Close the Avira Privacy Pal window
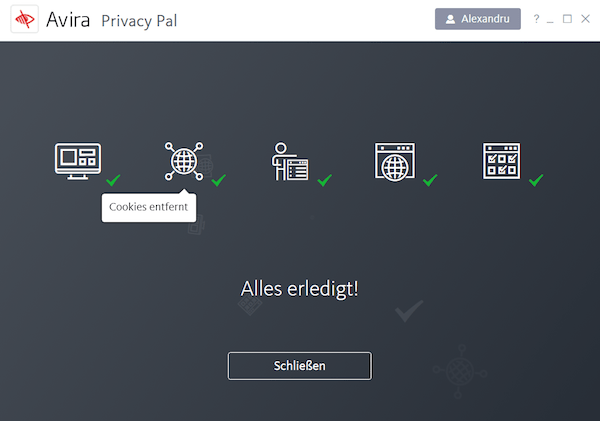 pos(585,19)
